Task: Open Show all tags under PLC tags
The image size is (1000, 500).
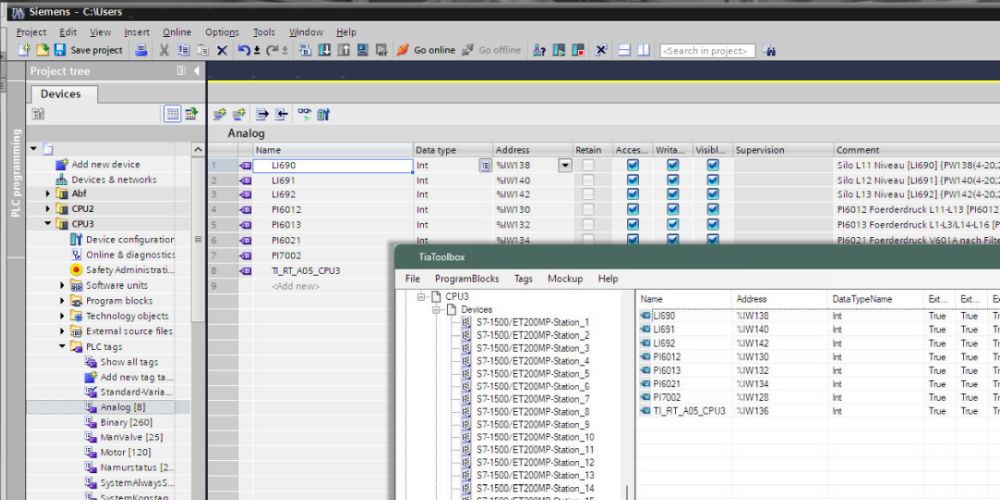Action: click(129, 362)
